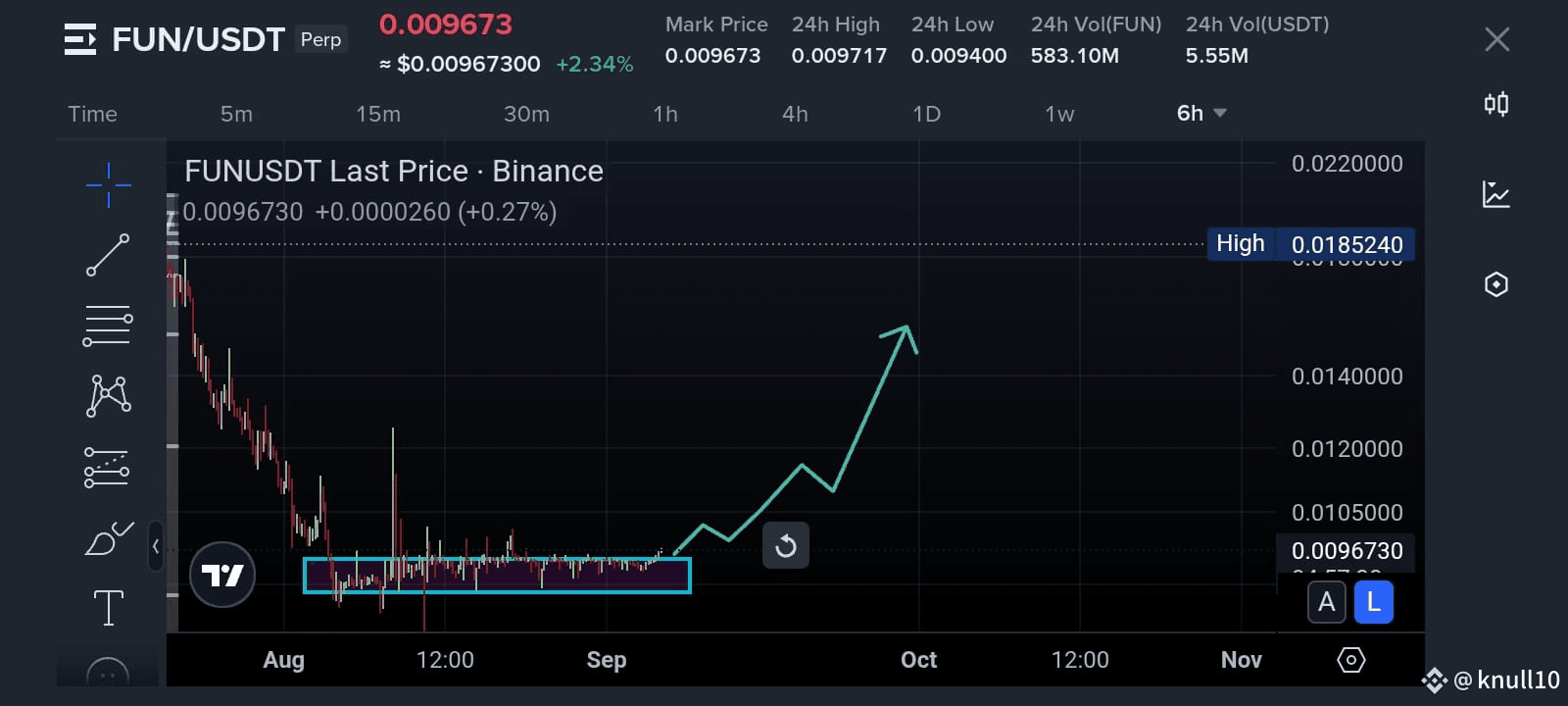Select the brush drawing tool
The image size is (1568, 706).
coord(109,537)
